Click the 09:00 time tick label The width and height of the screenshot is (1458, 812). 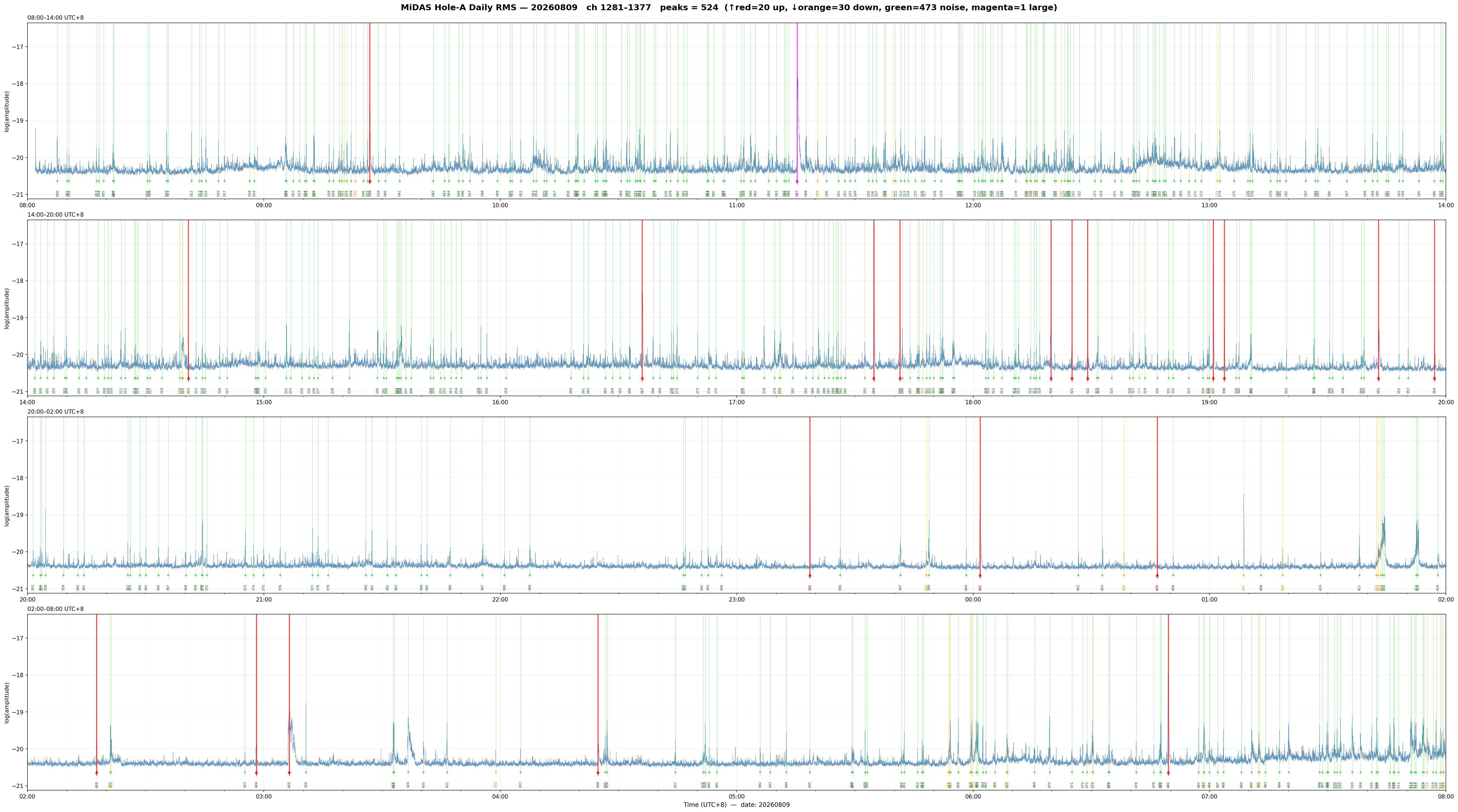tap(264, 205)
